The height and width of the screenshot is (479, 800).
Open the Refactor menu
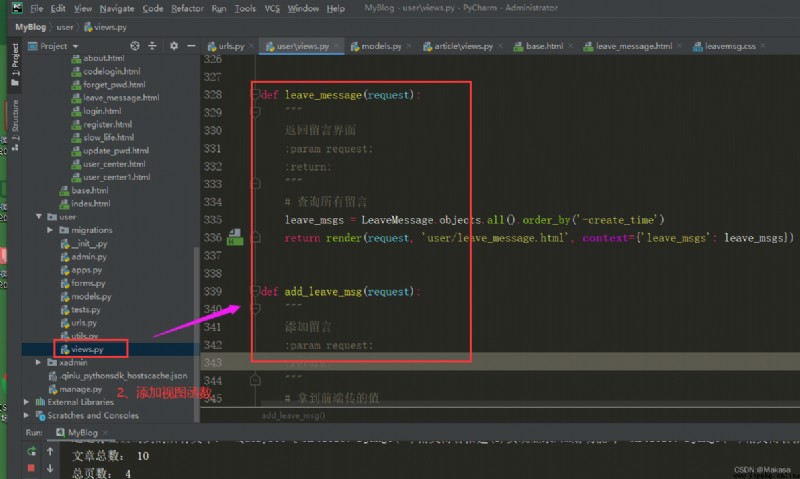pos(187,8)
